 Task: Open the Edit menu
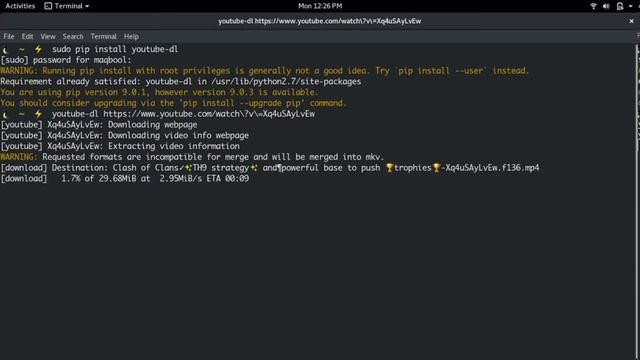pyautogui.click(x=27, y=36)
